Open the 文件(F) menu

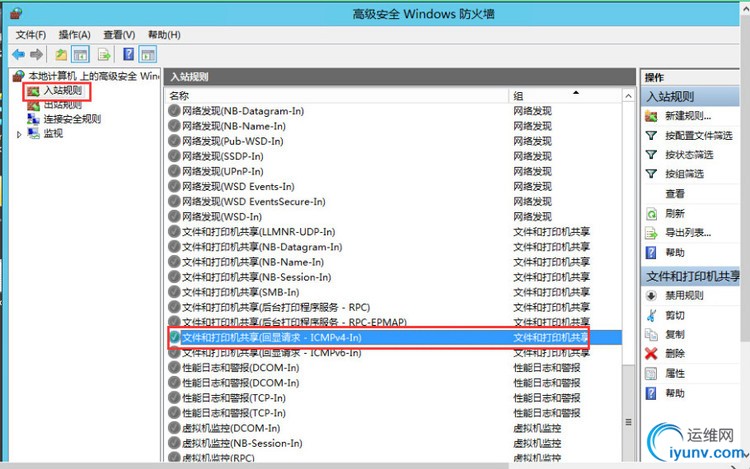[31, 35]
